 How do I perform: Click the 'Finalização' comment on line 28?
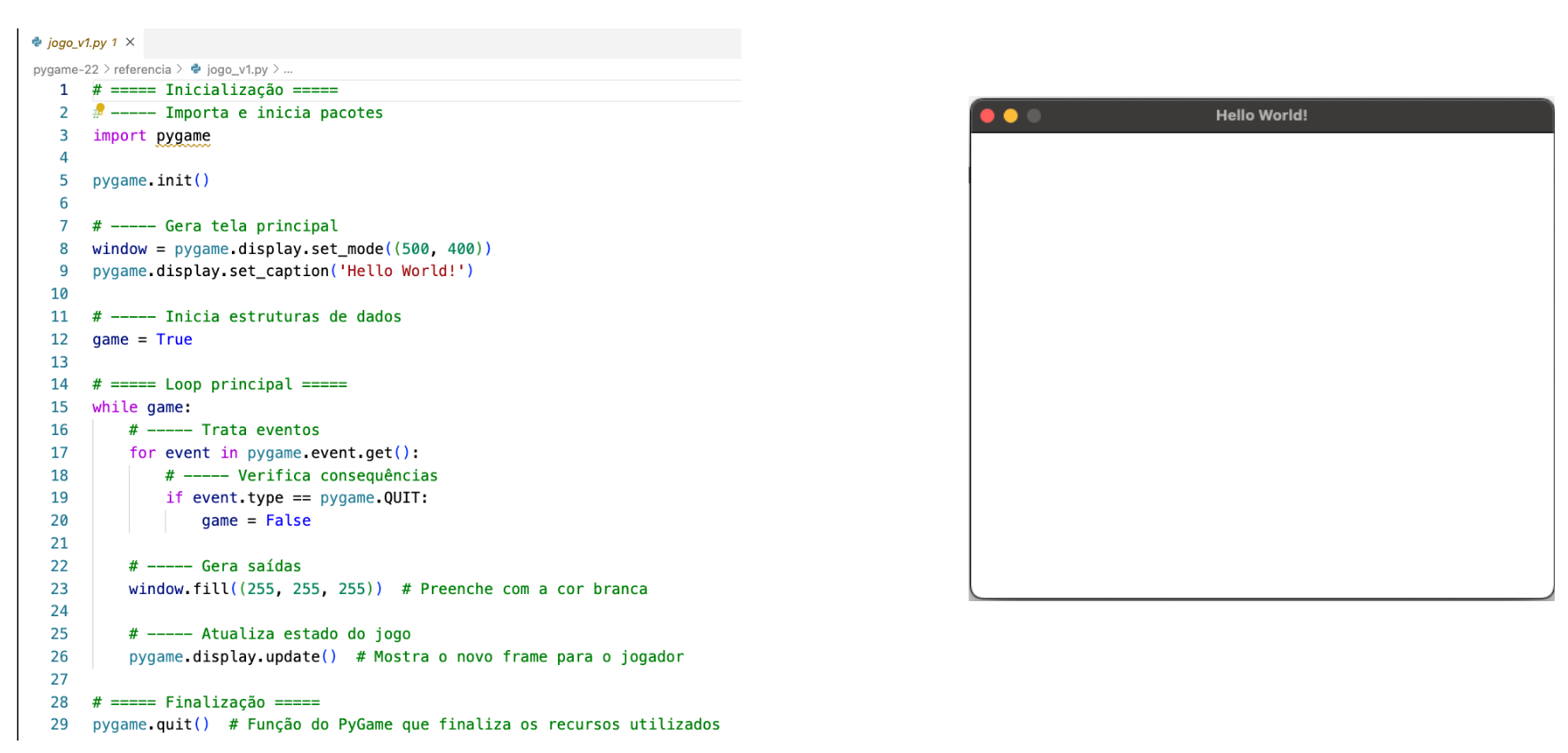tap(215, 702)
